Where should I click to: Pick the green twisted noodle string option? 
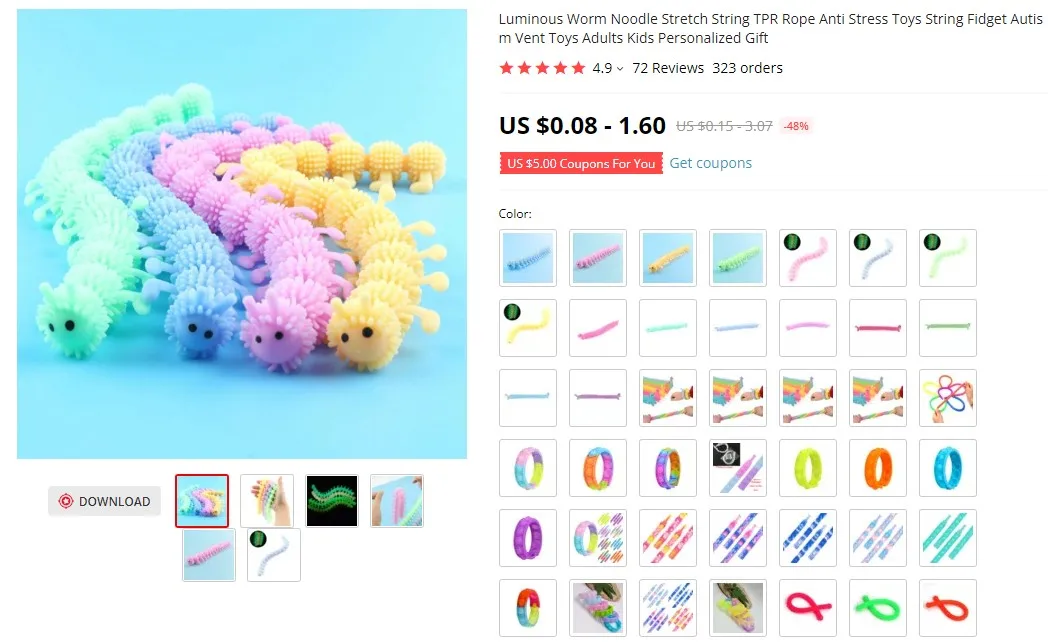click(878, 608)
